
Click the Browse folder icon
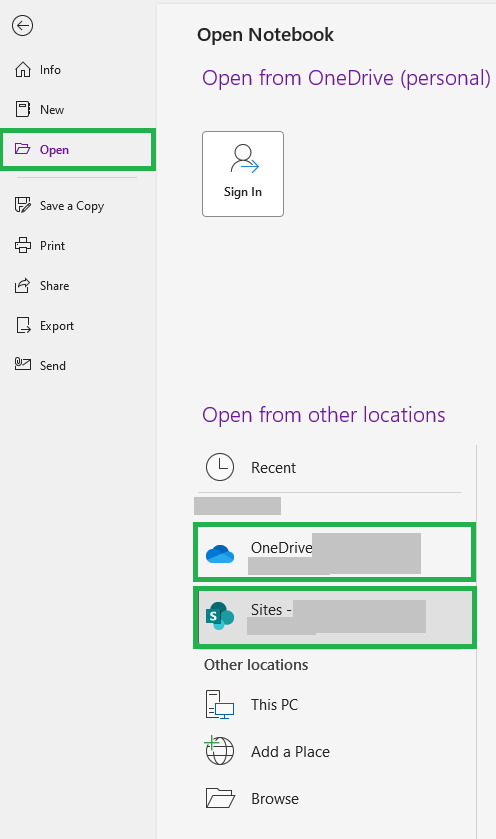220,798
